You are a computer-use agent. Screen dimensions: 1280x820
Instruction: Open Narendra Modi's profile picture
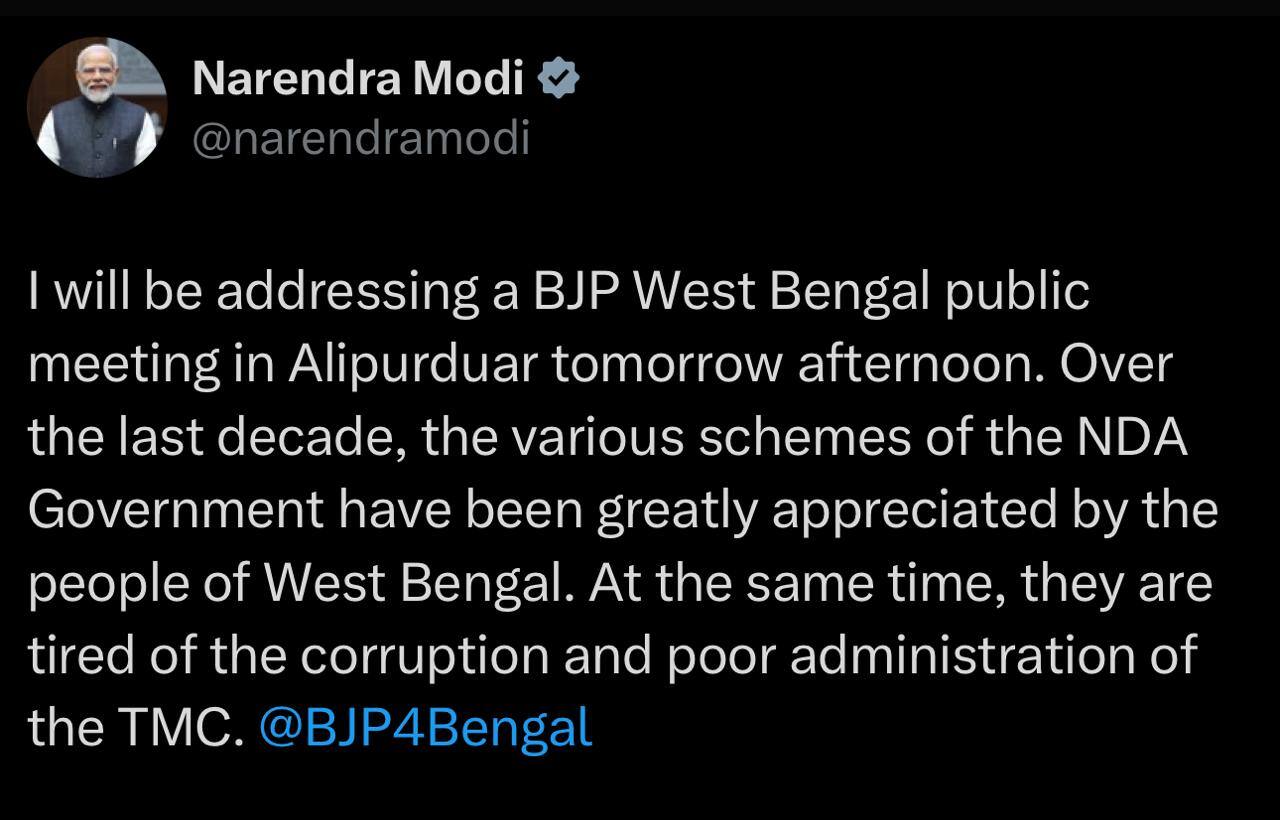click(96, 107)
